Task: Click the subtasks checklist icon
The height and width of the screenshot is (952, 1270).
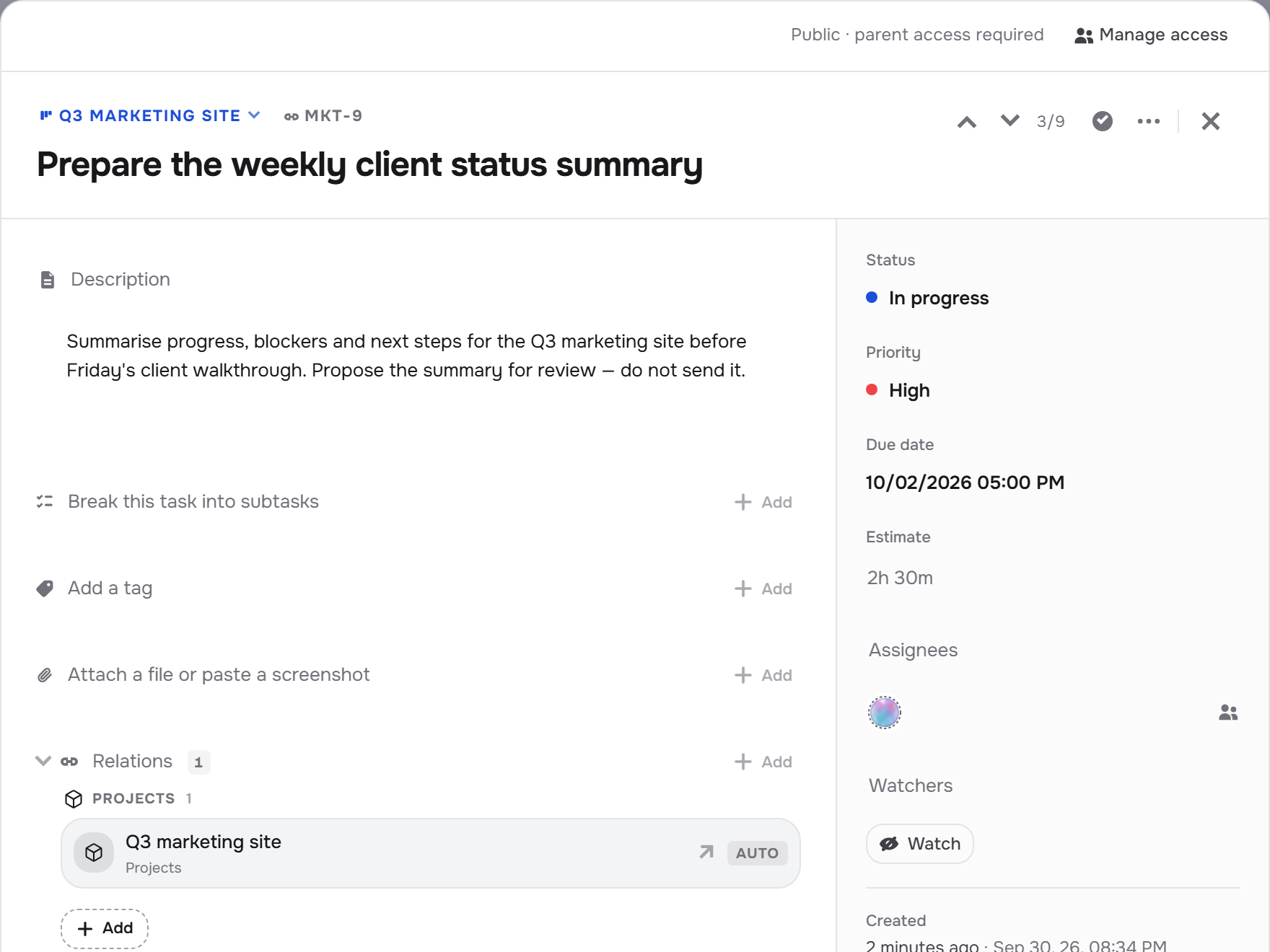Action: click(x=45, y=501)
